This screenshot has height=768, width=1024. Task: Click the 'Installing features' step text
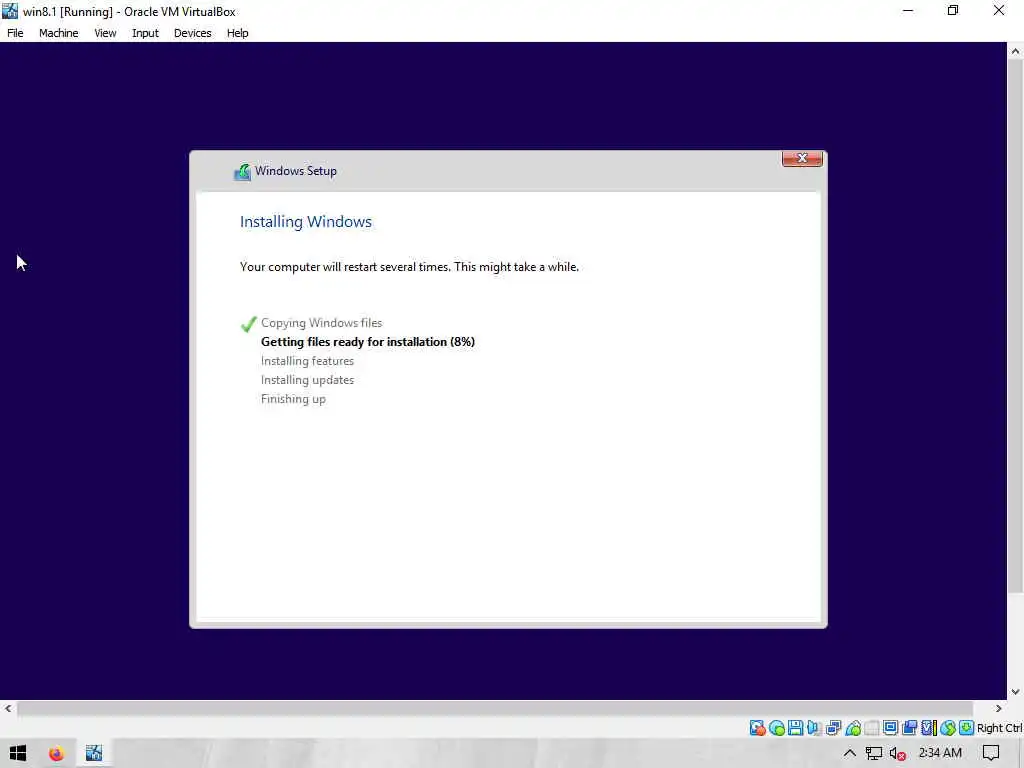click(307, 360)
